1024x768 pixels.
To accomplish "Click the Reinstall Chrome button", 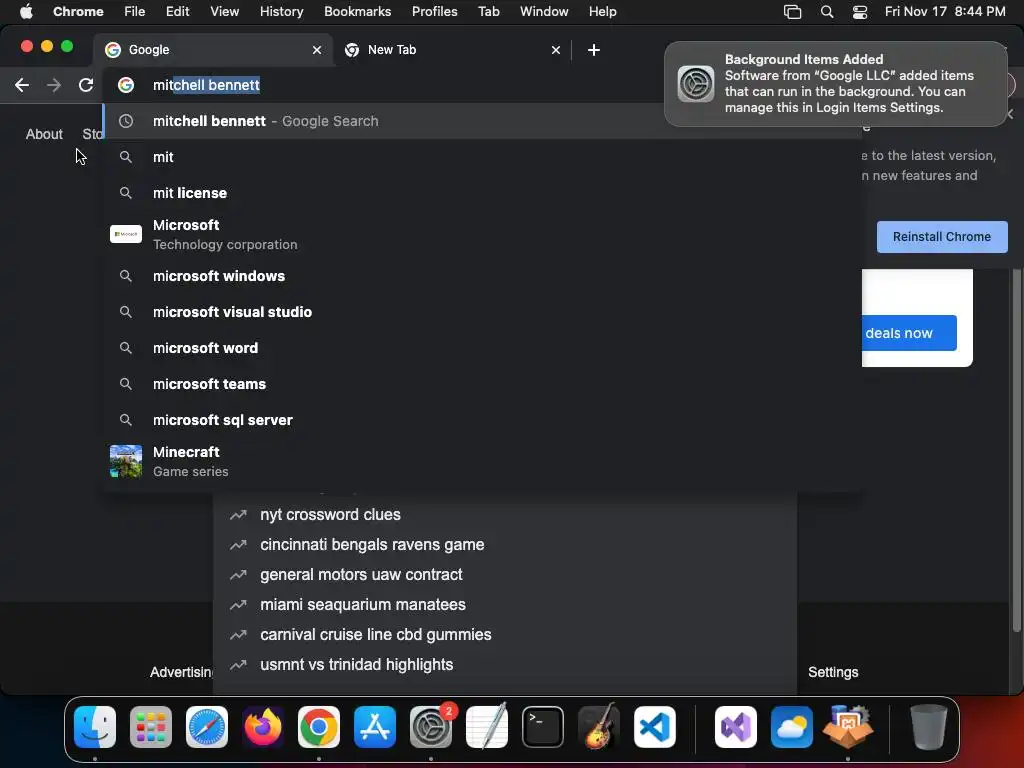I will [x=942, y=236].
